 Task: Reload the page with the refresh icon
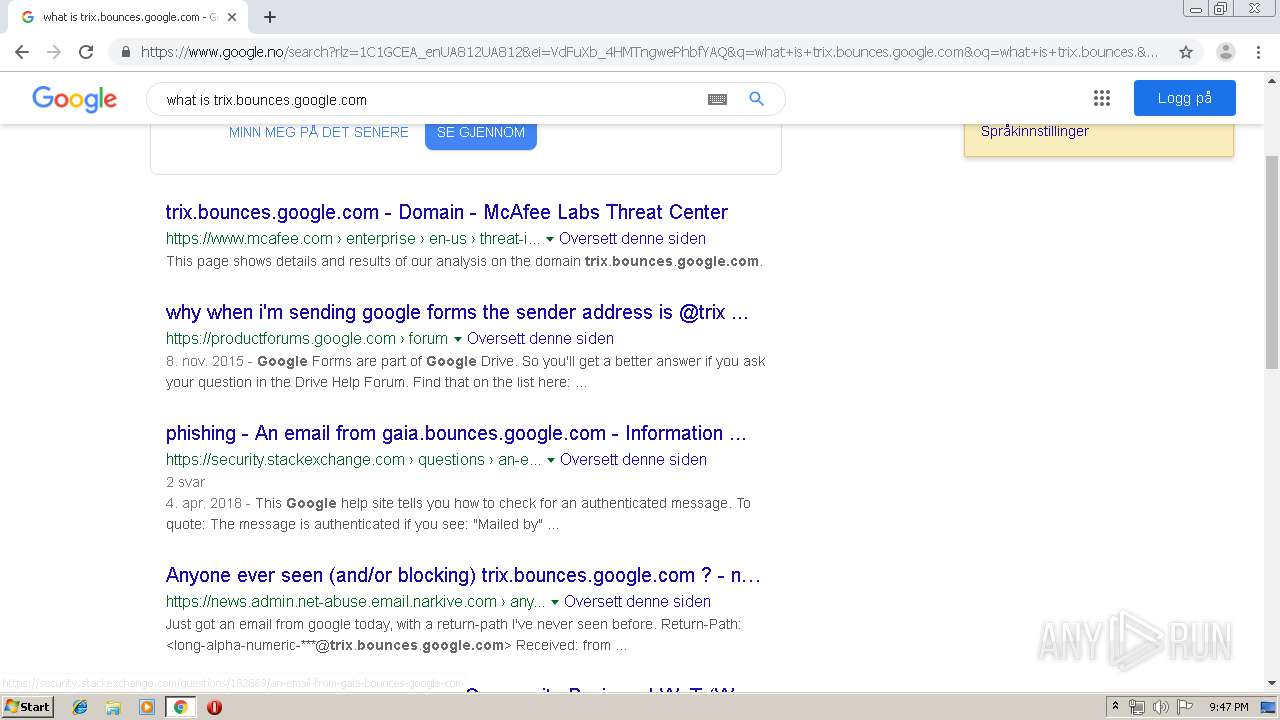coord(86,52)
